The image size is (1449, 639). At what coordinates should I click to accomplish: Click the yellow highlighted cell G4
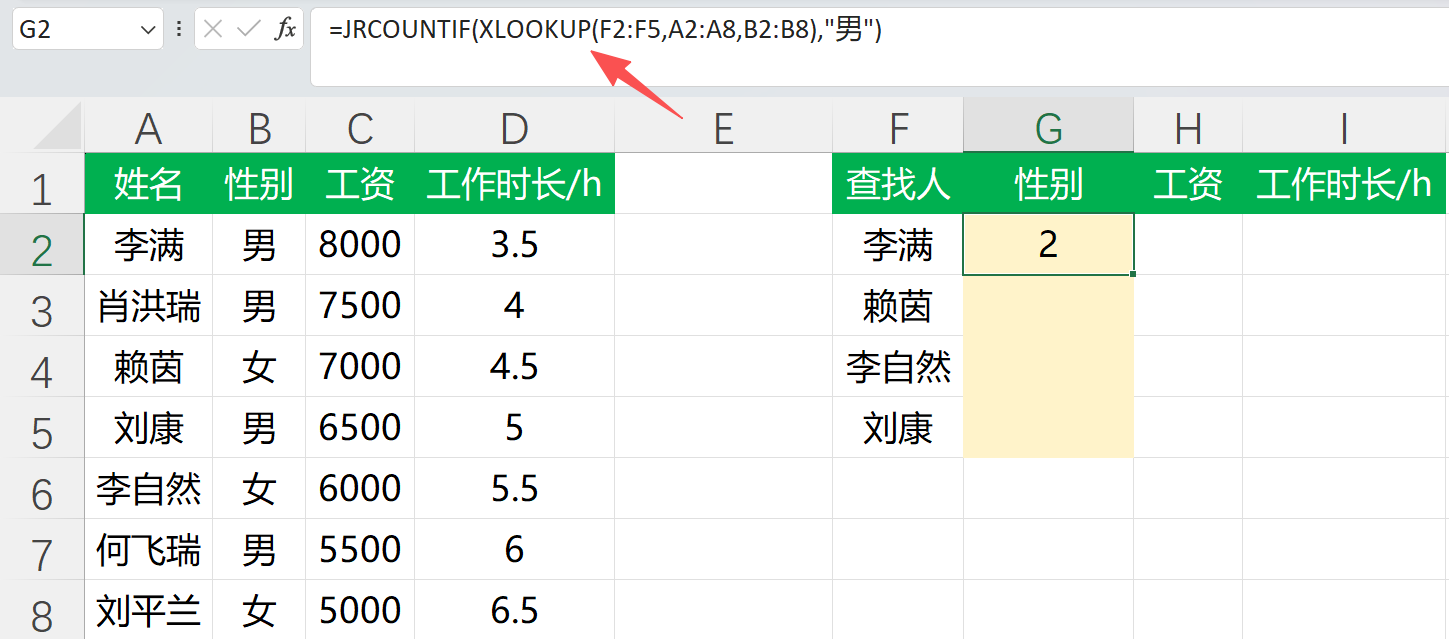click(1047, 367)
